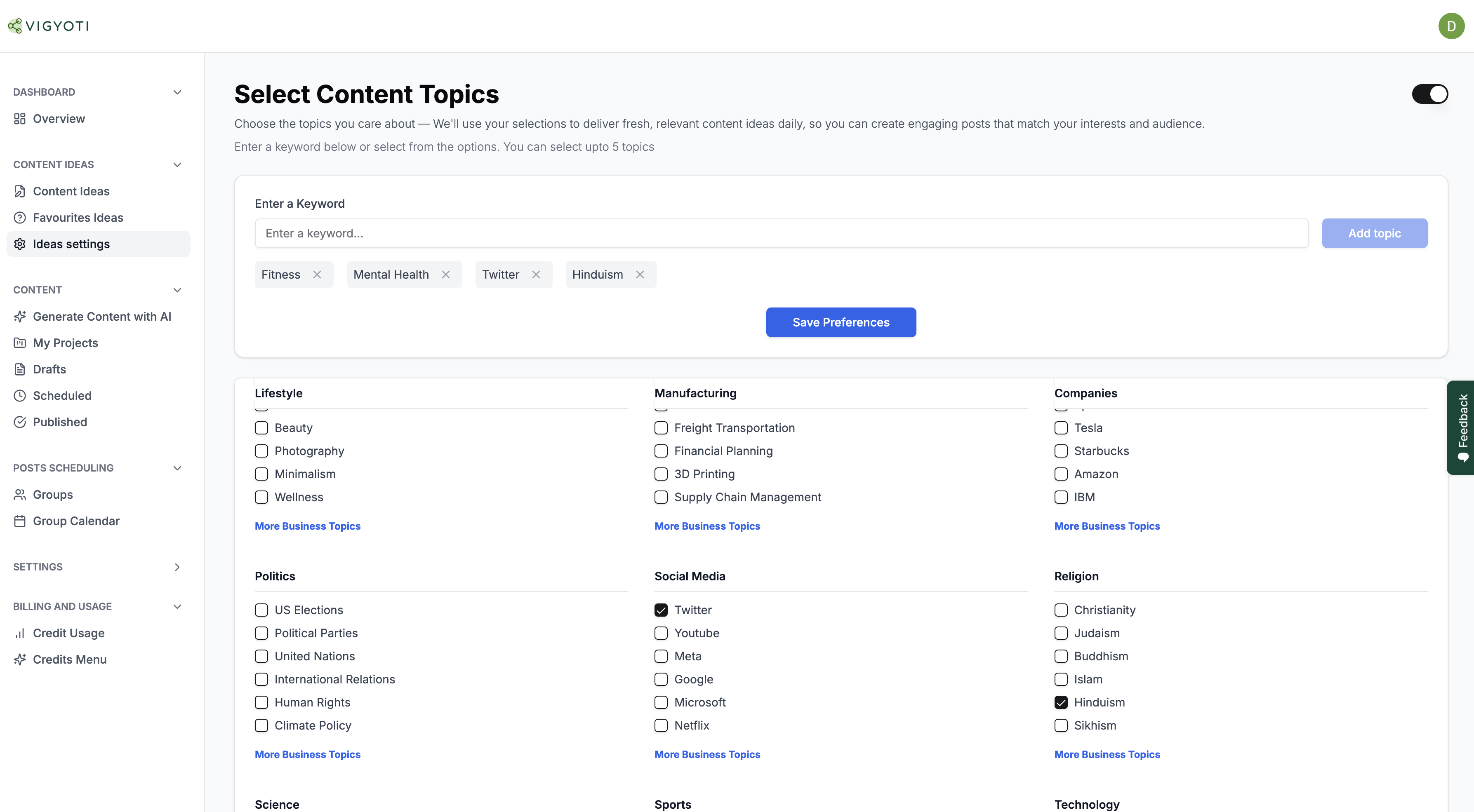
Task: Check the Amazon checkbox
Action: [x=1061, y=474]
